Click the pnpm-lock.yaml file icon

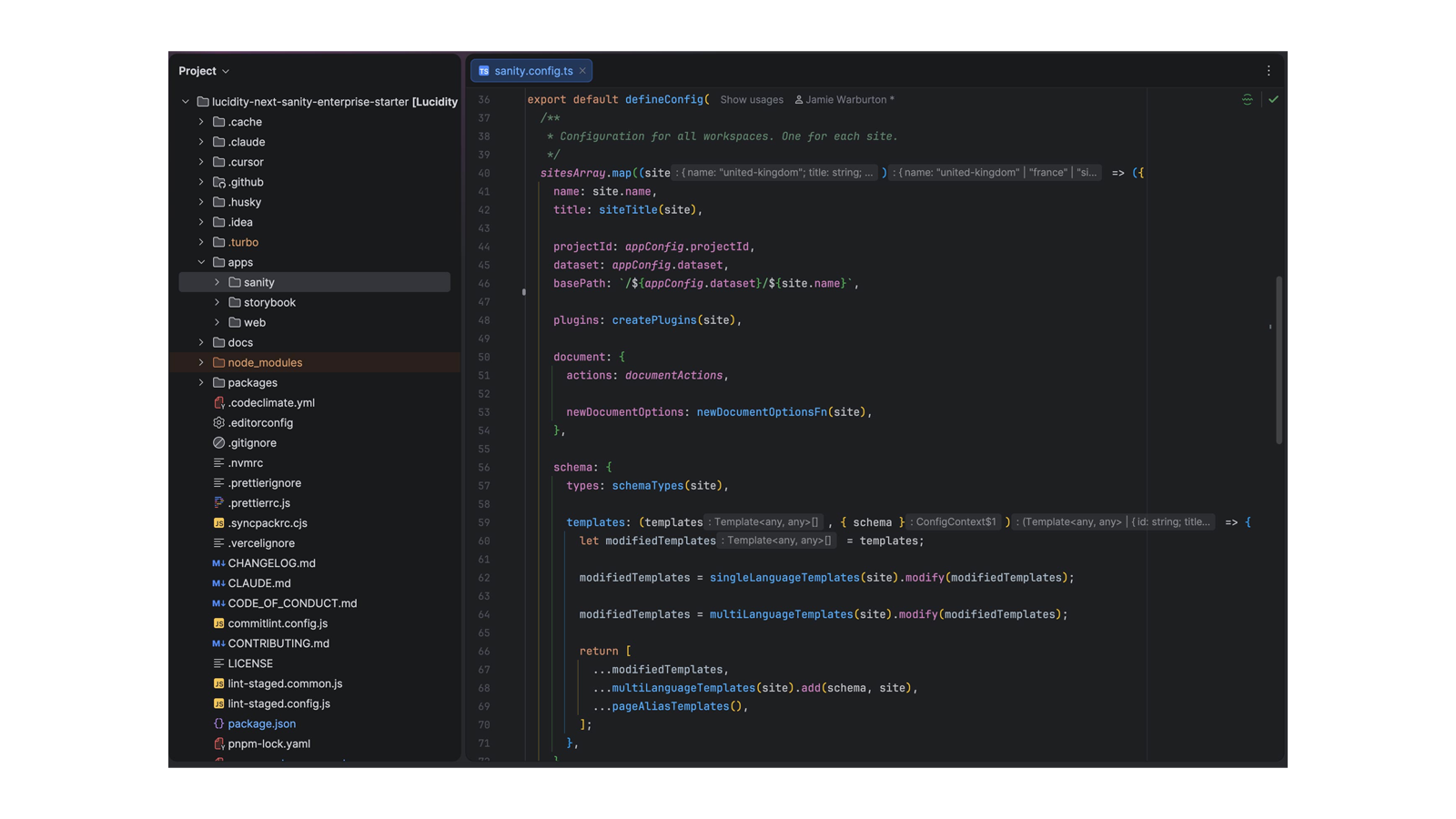click(x=218, y=743)
